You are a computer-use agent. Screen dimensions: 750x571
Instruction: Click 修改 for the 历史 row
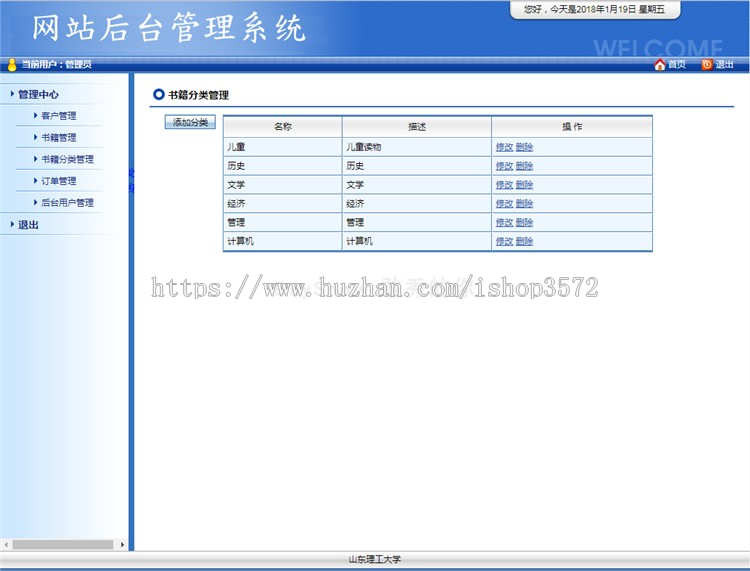coord(504,166)
